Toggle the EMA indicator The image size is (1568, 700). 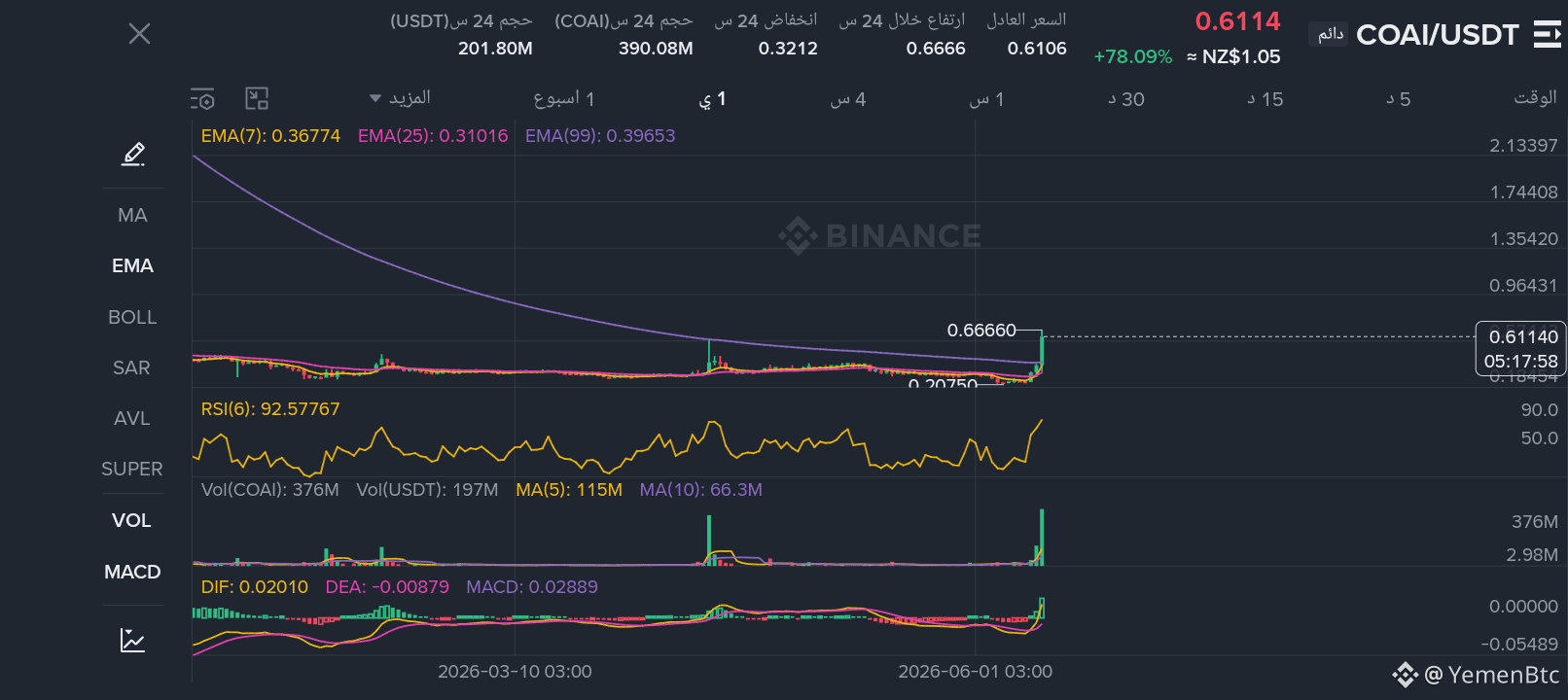(132, 265)
